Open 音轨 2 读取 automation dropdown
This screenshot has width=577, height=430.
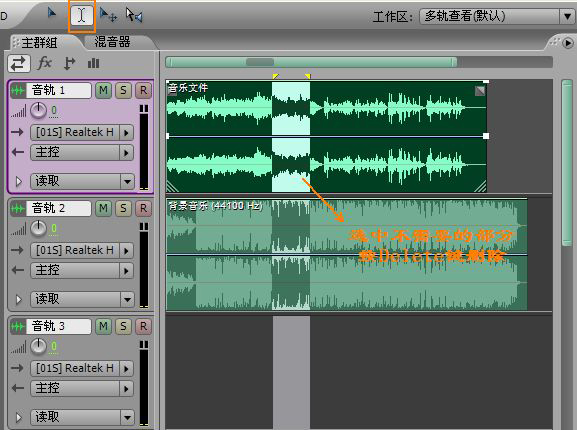click(x=82, y=299)
